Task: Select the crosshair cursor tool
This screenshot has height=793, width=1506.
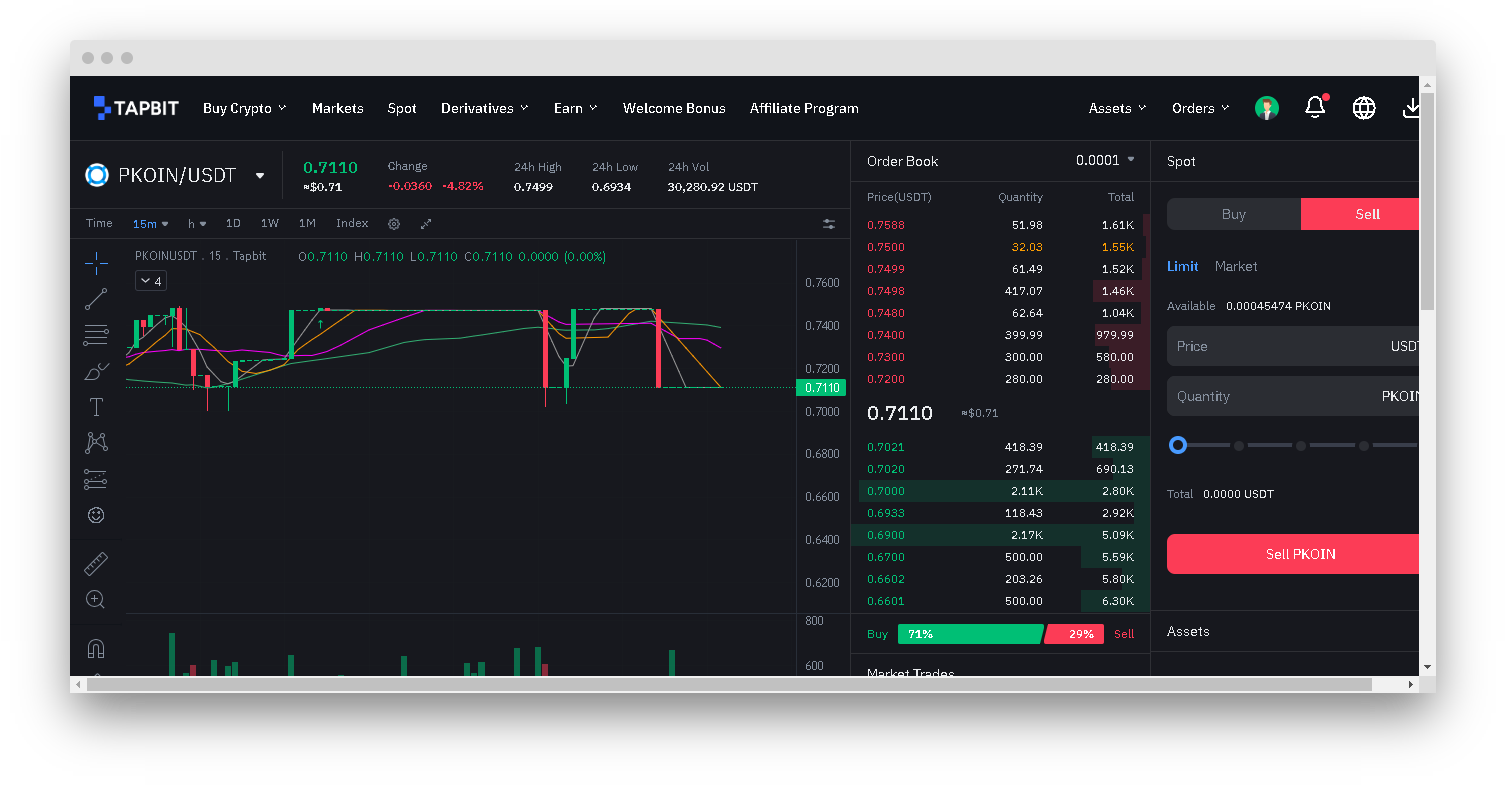Action: [x=96, y=263]
